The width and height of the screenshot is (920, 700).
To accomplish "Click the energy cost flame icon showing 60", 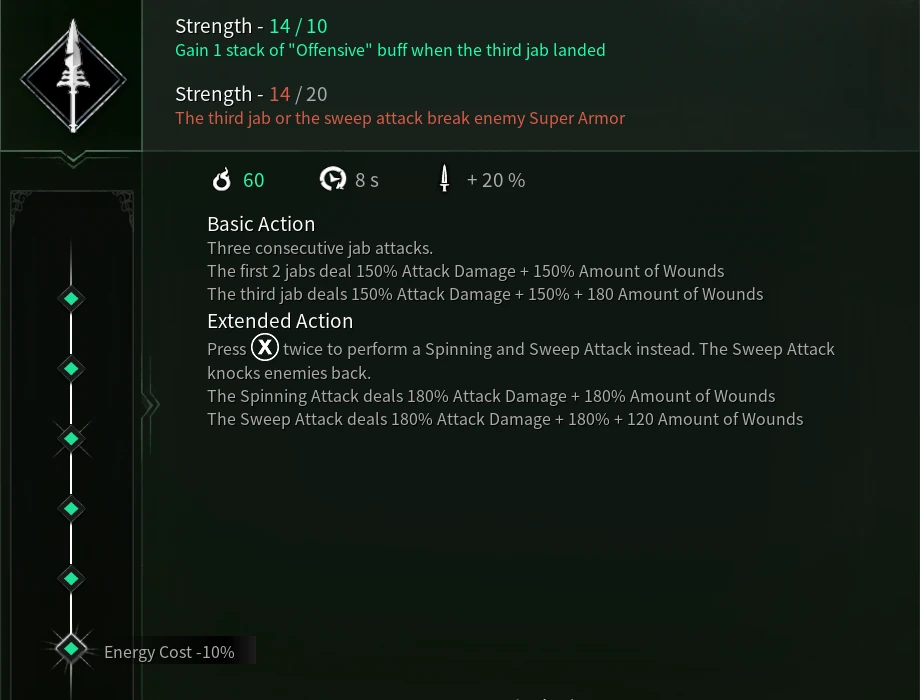I will point(222,179).
